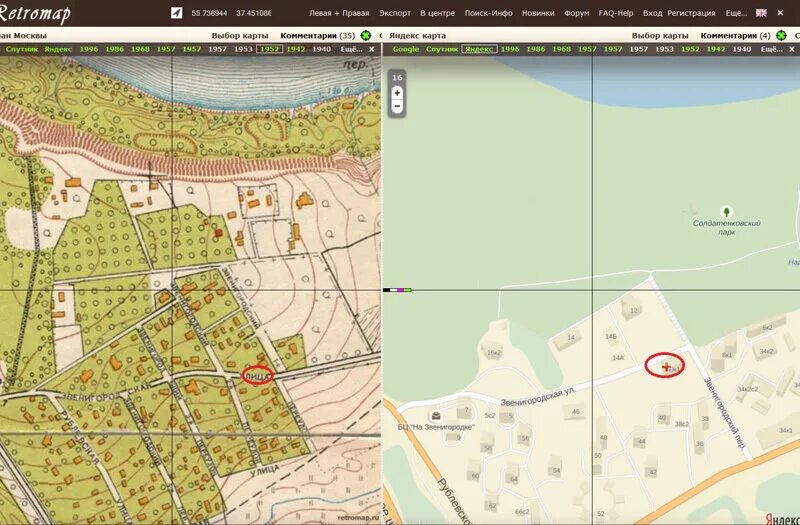The image size is (800, 525).
Task: Open Новинки menu item
Action: [x=538, y=13]
